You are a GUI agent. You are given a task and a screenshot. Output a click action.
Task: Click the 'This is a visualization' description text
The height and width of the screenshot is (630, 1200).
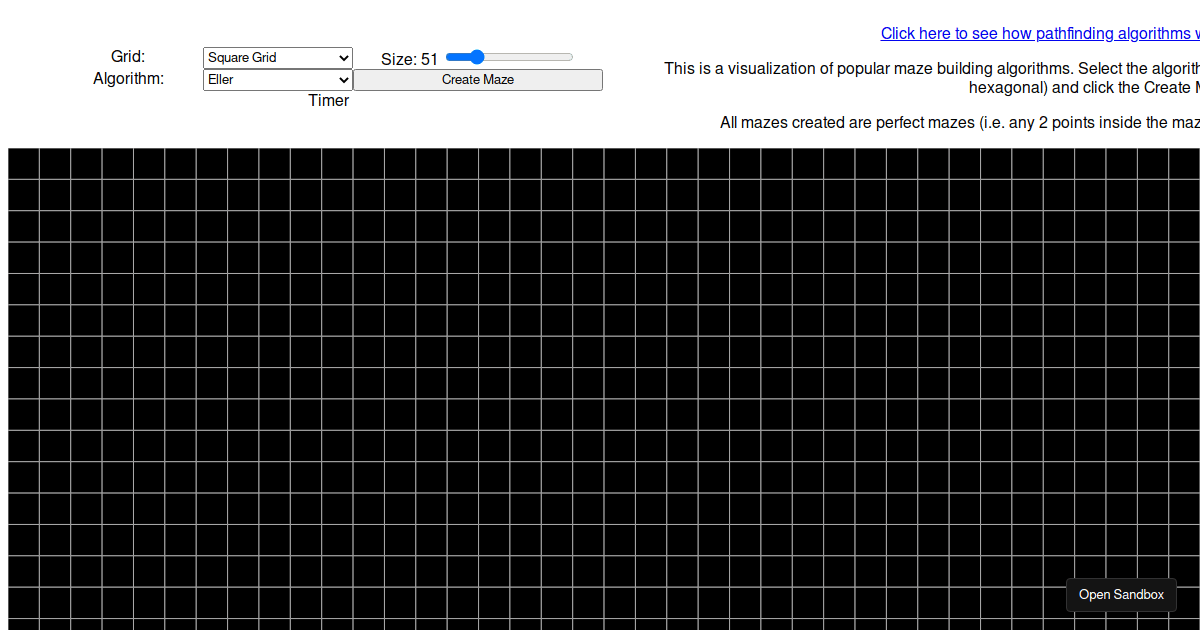[x=932, y=78]
